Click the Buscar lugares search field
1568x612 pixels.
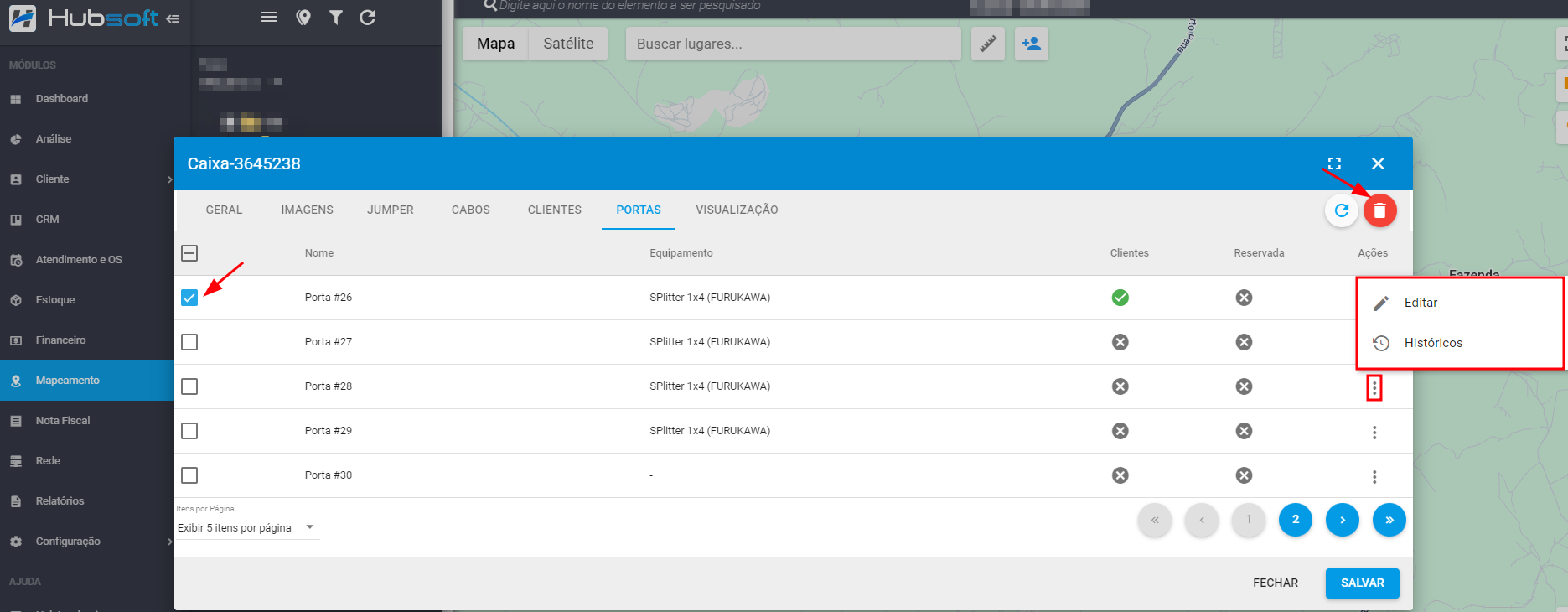(x=794, y=44)
